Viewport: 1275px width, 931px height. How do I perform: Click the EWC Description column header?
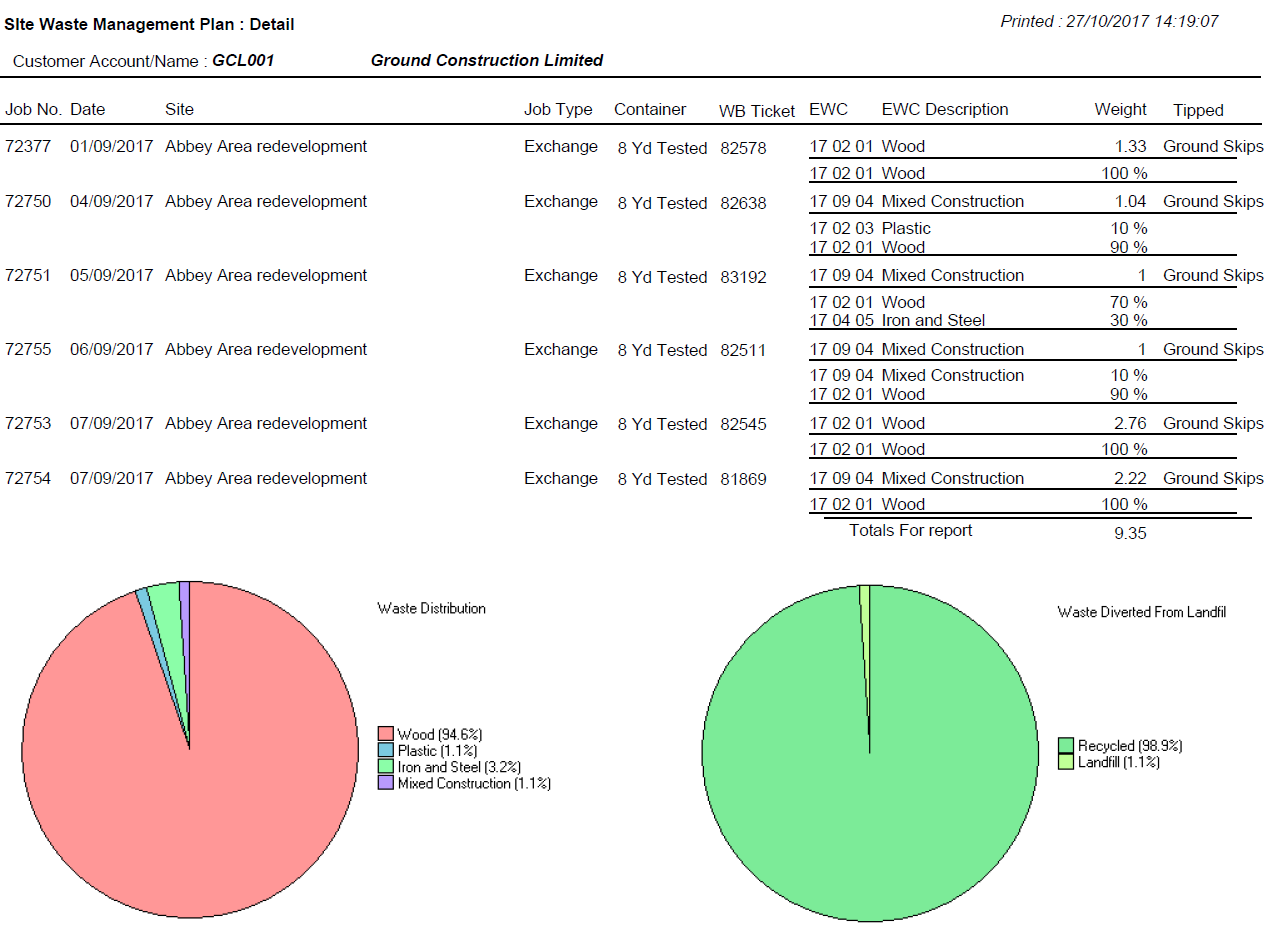(944, 110)
